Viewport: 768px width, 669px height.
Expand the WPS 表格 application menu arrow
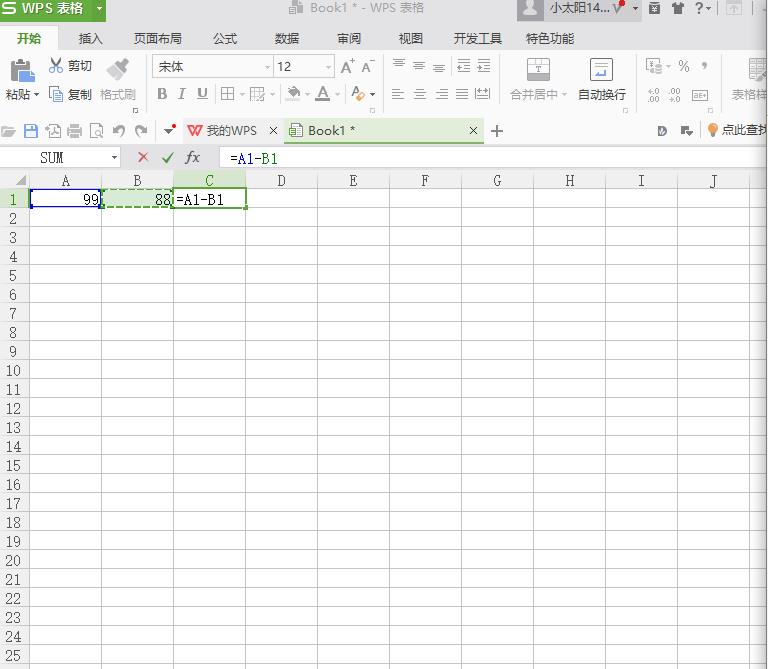(99, 8)
